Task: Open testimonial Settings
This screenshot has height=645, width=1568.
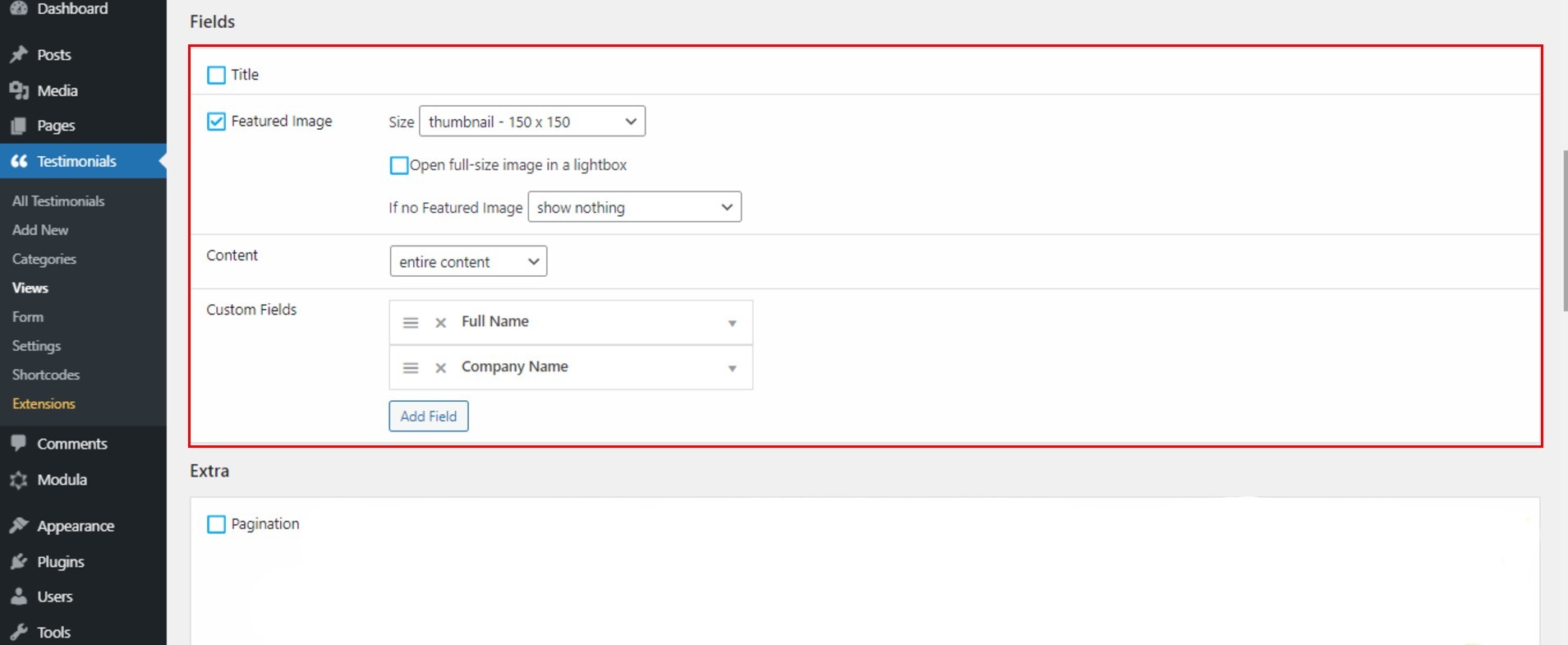Action: [x=36, y=346]
